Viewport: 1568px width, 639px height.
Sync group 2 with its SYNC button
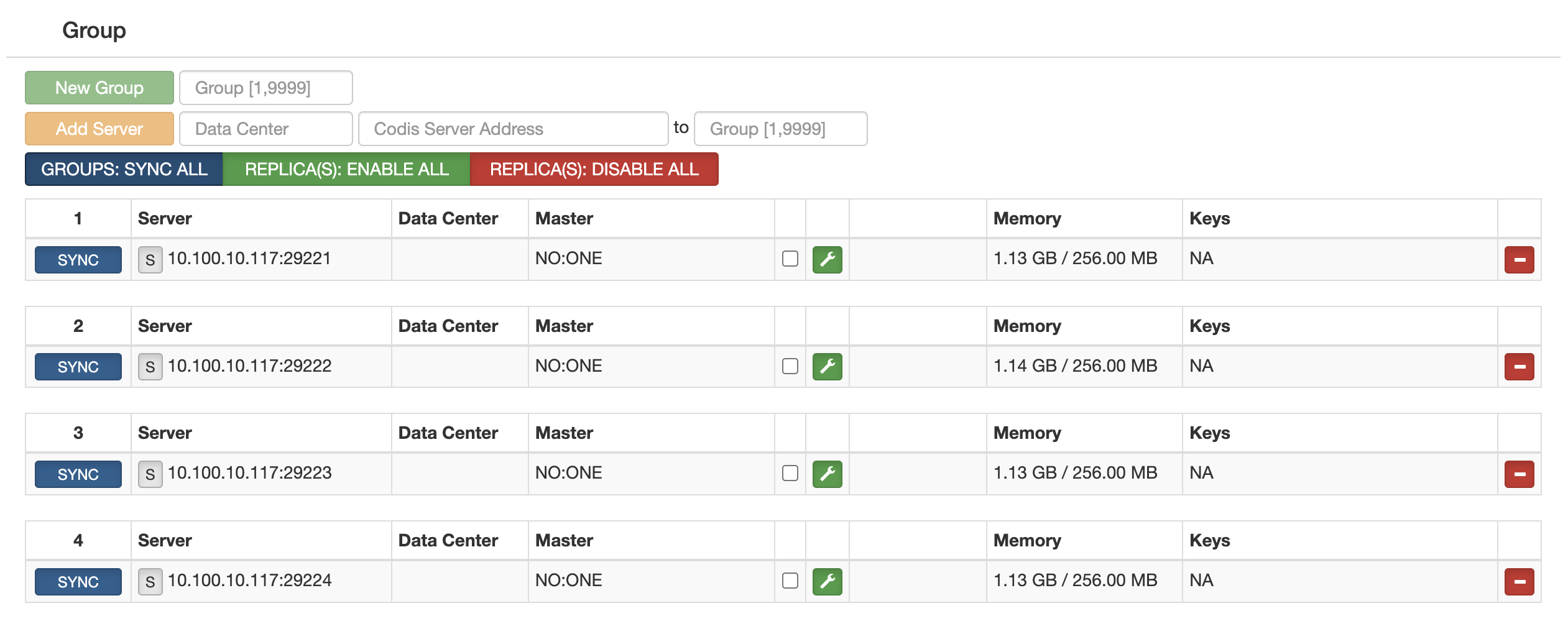tap(78, 367)
